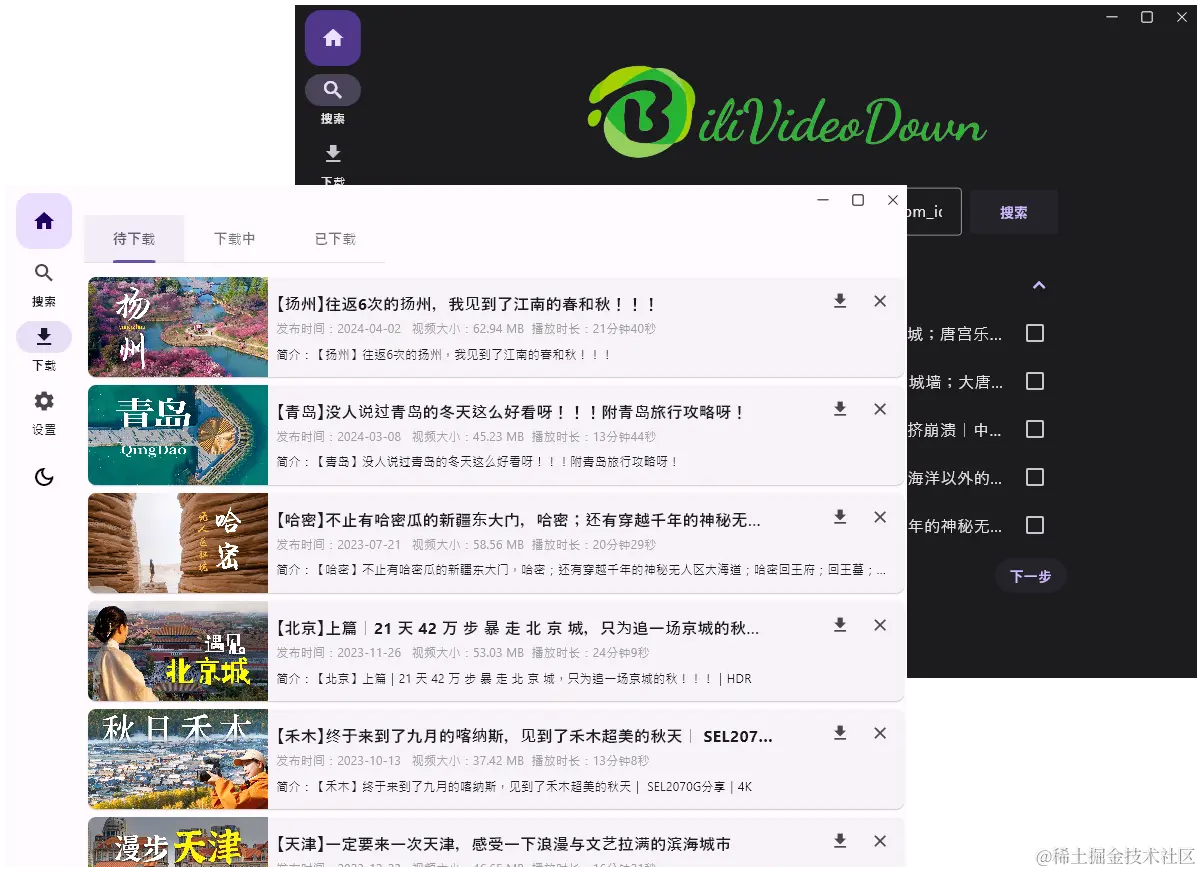This screenshot has height=873, width=1202.
Task: Remove the 青岛 video from list
Action: pyautogui.click(x=880, y=409)
